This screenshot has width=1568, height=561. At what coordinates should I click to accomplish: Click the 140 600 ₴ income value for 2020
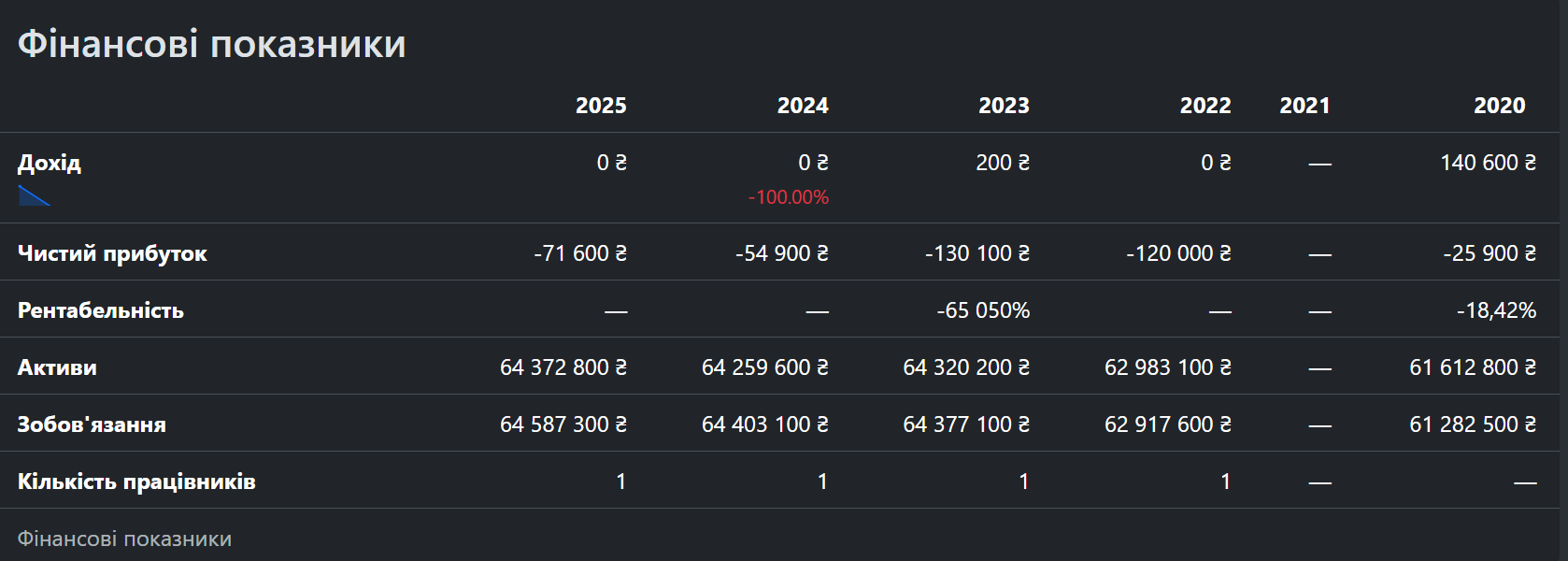point(1489,163)
